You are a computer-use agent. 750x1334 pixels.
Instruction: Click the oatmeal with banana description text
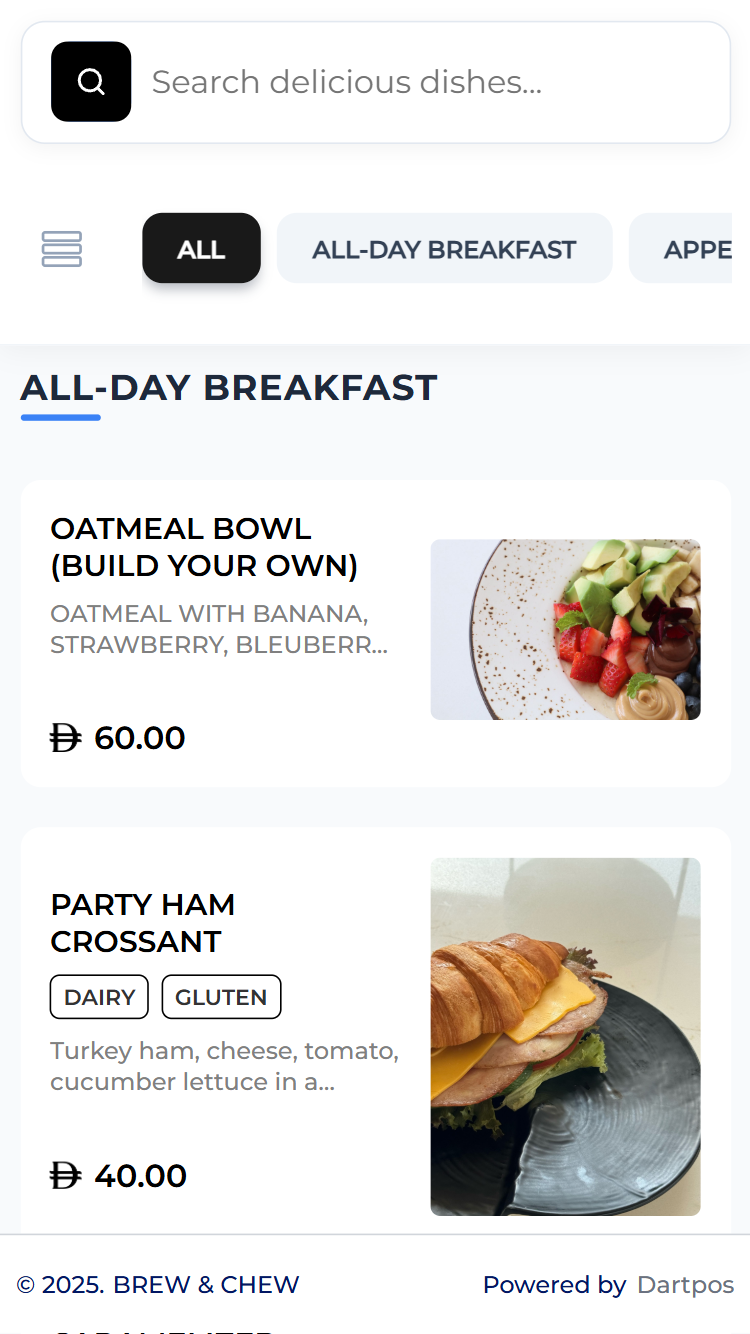(x=219, y=629)
